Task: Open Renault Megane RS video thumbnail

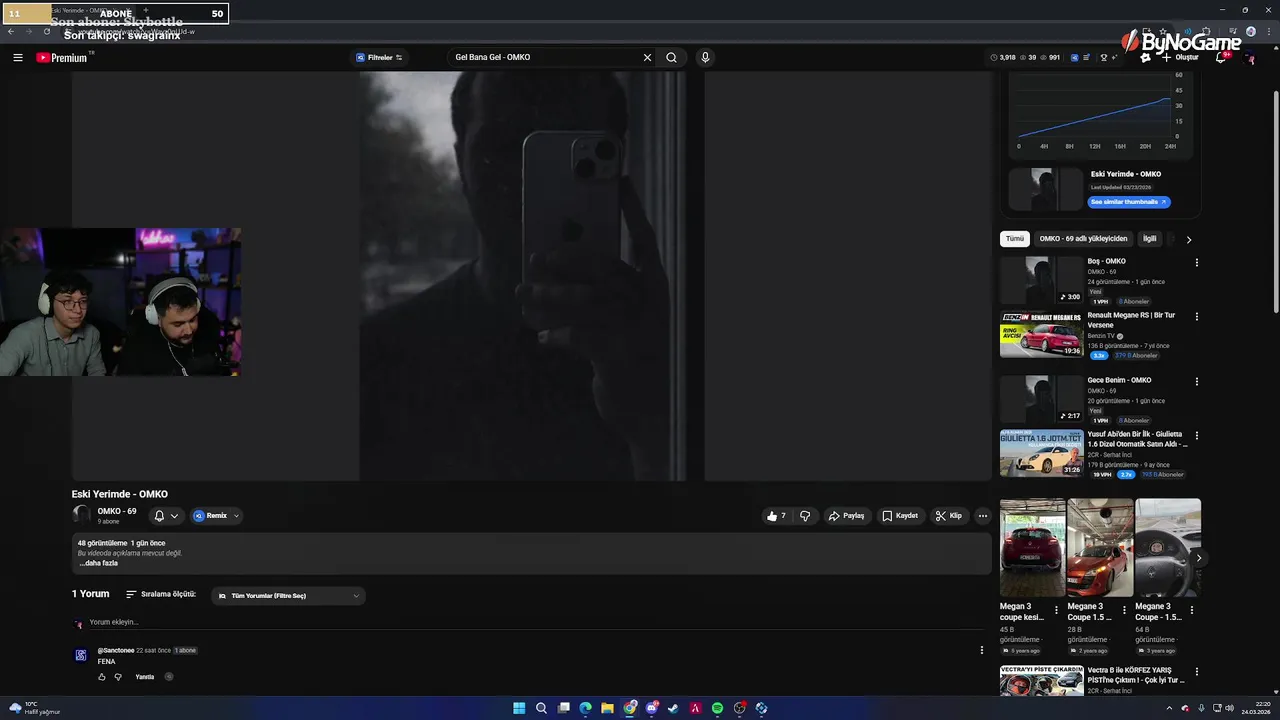Action: click(1041, 334)
